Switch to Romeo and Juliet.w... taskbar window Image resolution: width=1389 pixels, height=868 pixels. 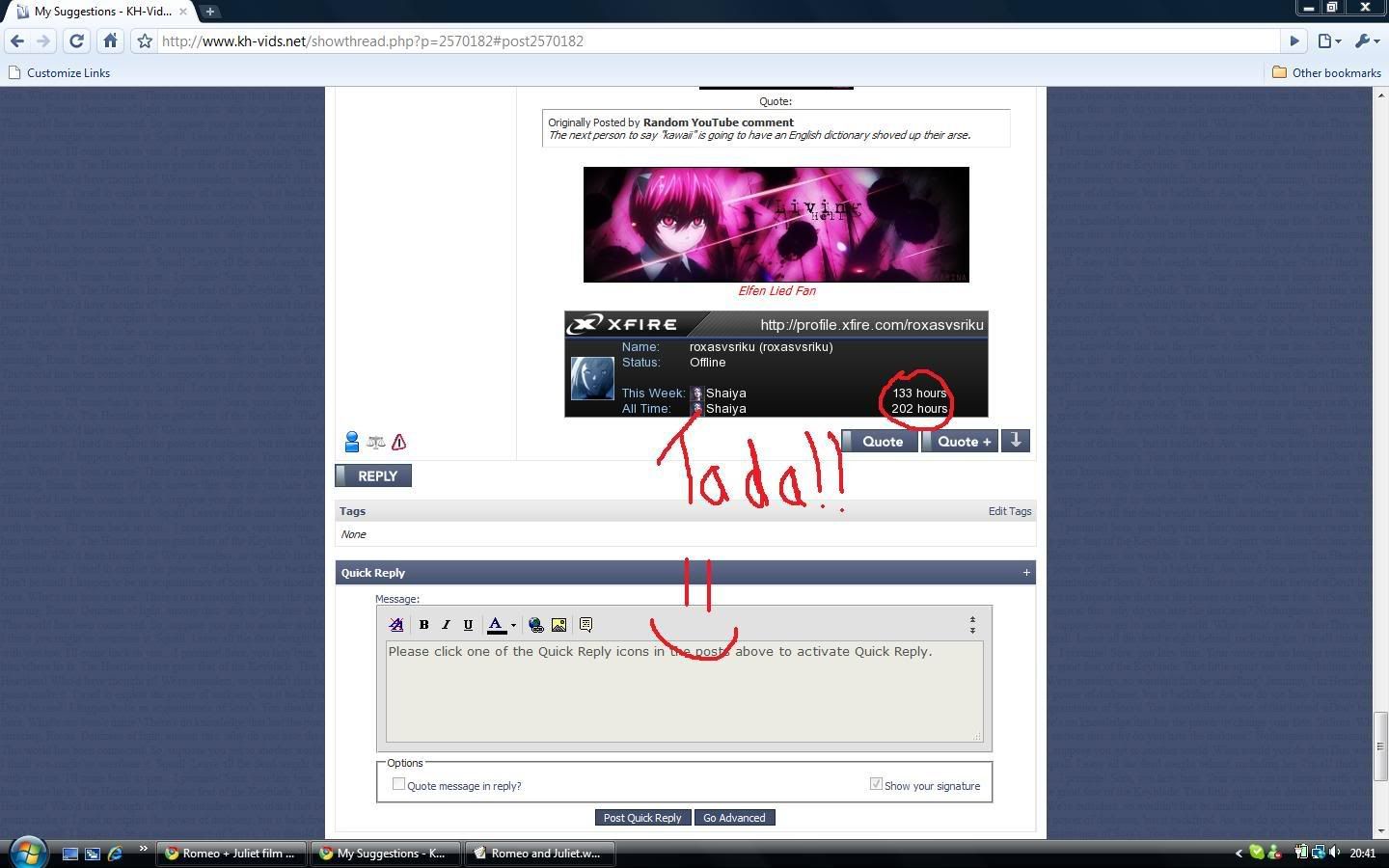click(539, 853)
